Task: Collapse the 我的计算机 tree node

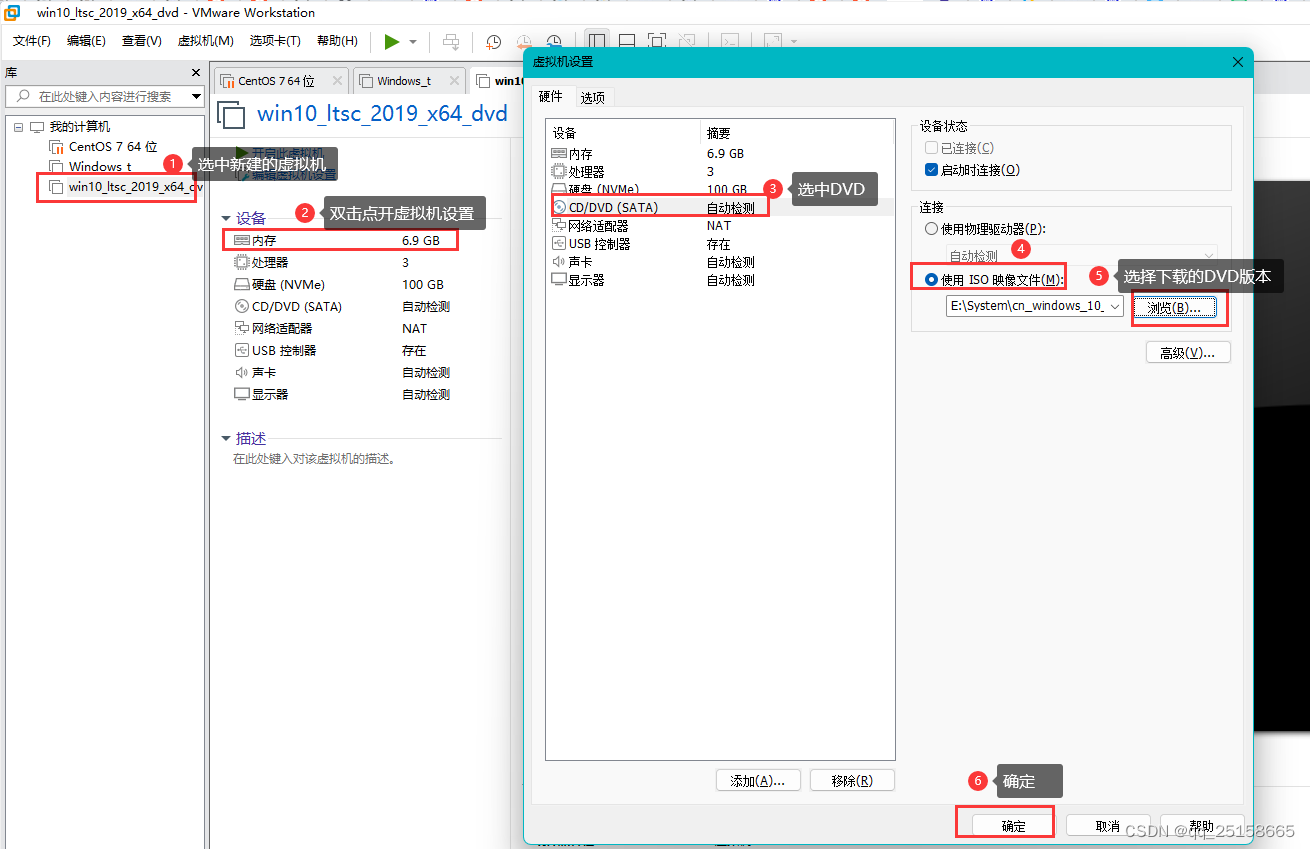Action: coord(18,127)
